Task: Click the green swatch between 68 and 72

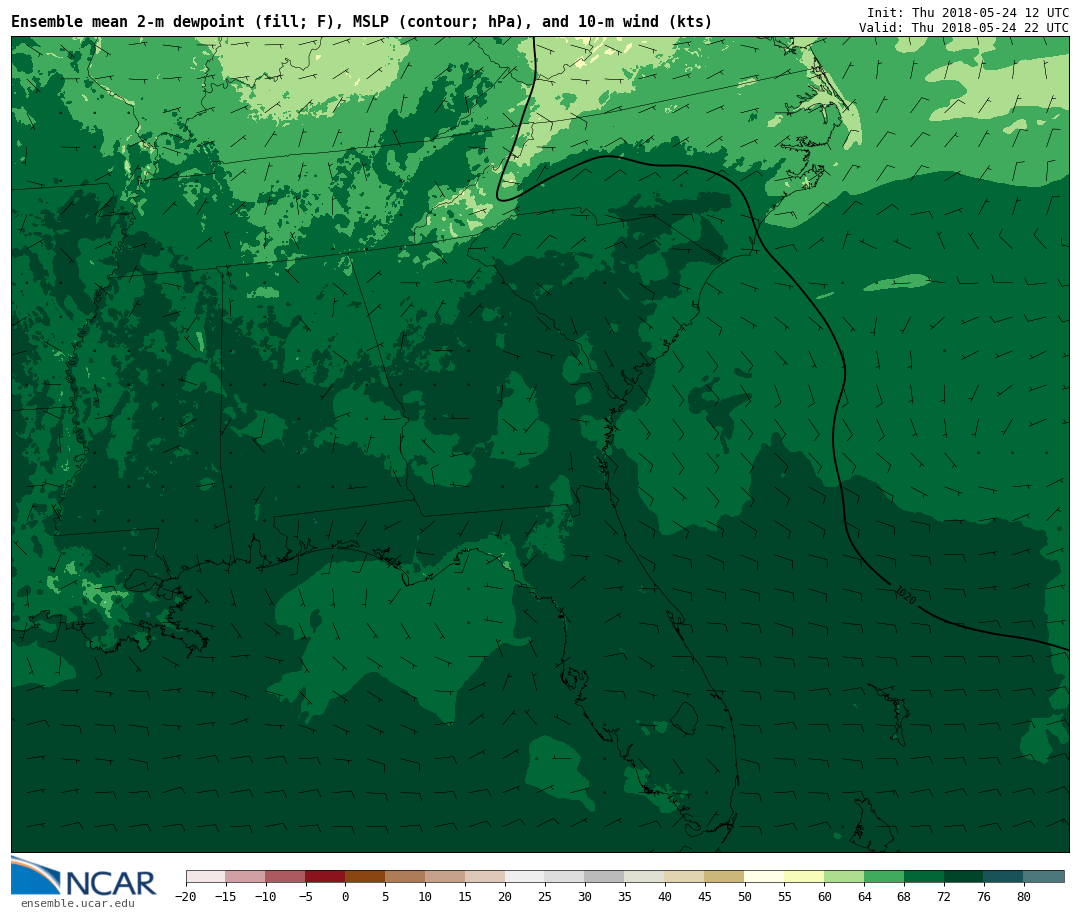Action: coord(924,877)
